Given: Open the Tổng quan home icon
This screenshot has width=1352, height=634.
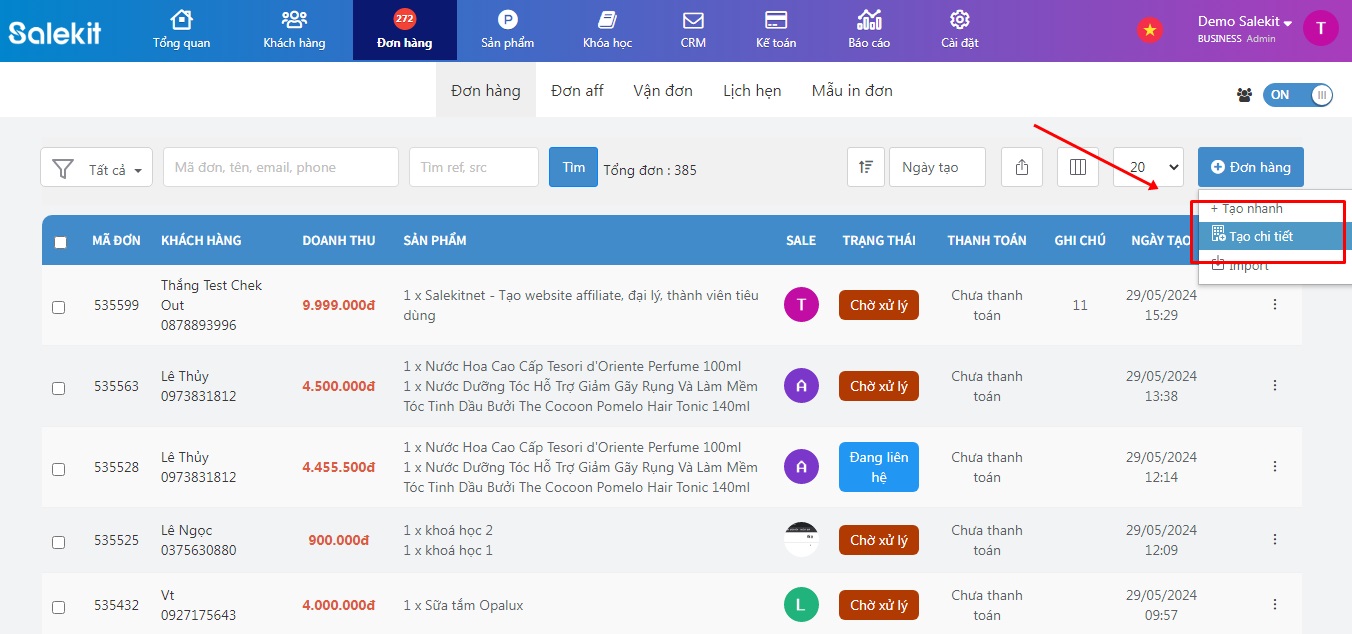Looking at the screenshot, I should [x=181, y=20].
